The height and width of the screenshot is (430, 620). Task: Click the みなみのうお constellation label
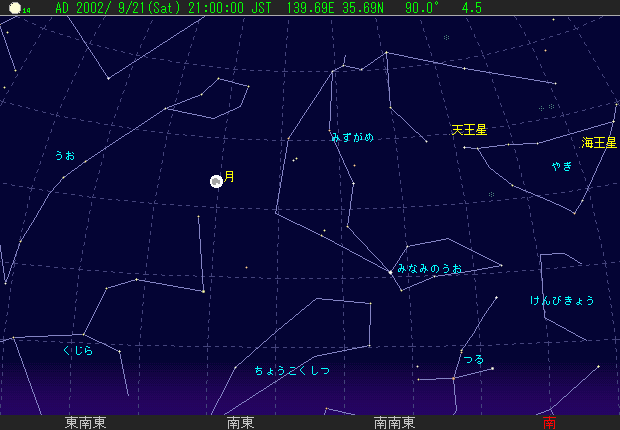(x=429, y=269)
